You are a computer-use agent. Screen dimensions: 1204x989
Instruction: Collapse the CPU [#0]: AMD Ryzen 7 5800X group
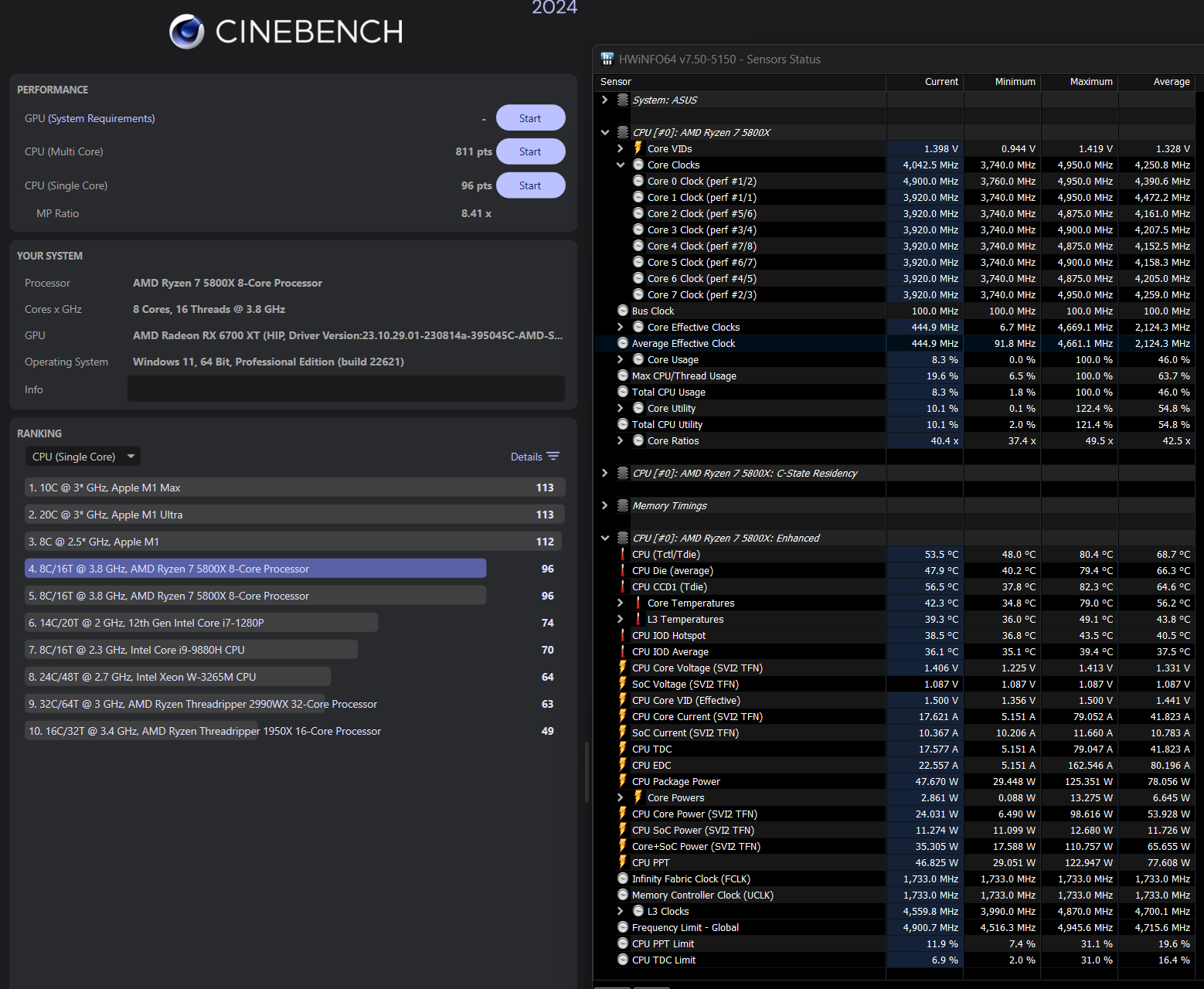pos(605,132)
